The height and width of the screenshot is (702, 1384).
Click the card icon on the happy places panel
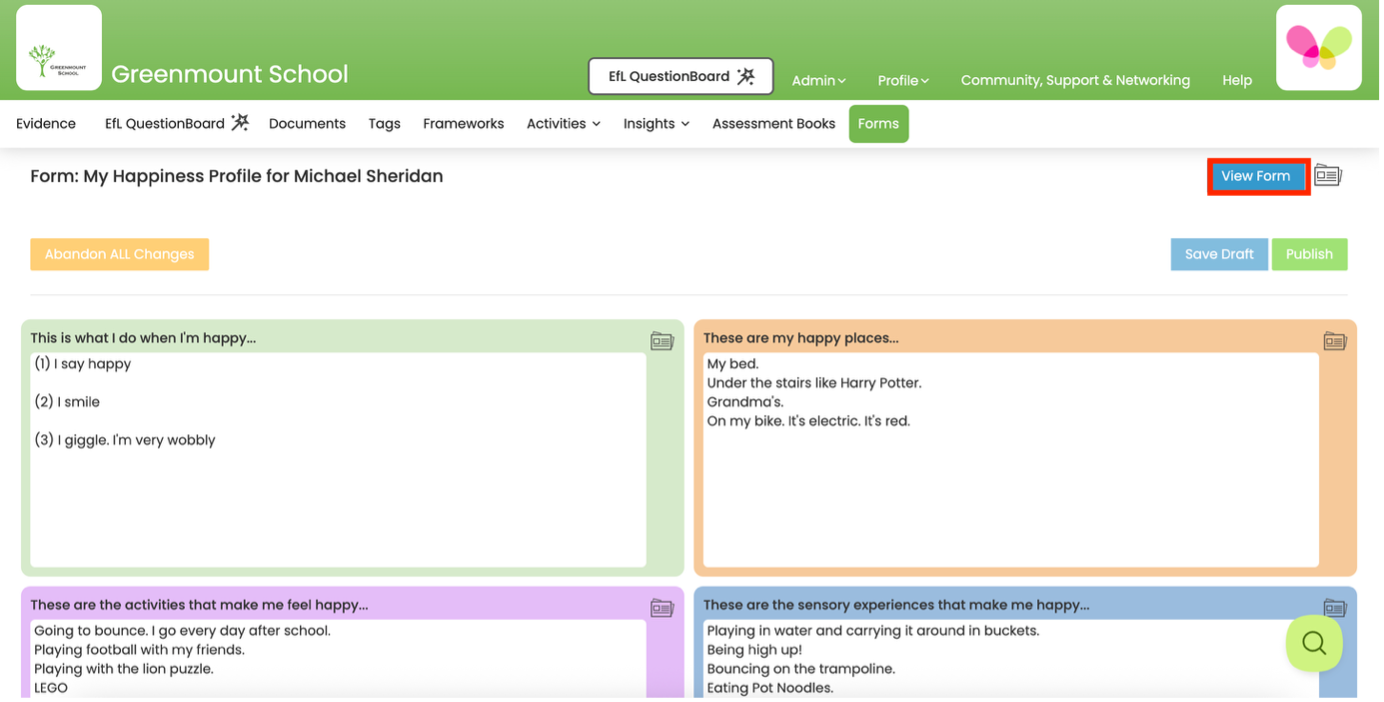[1334, 340]
